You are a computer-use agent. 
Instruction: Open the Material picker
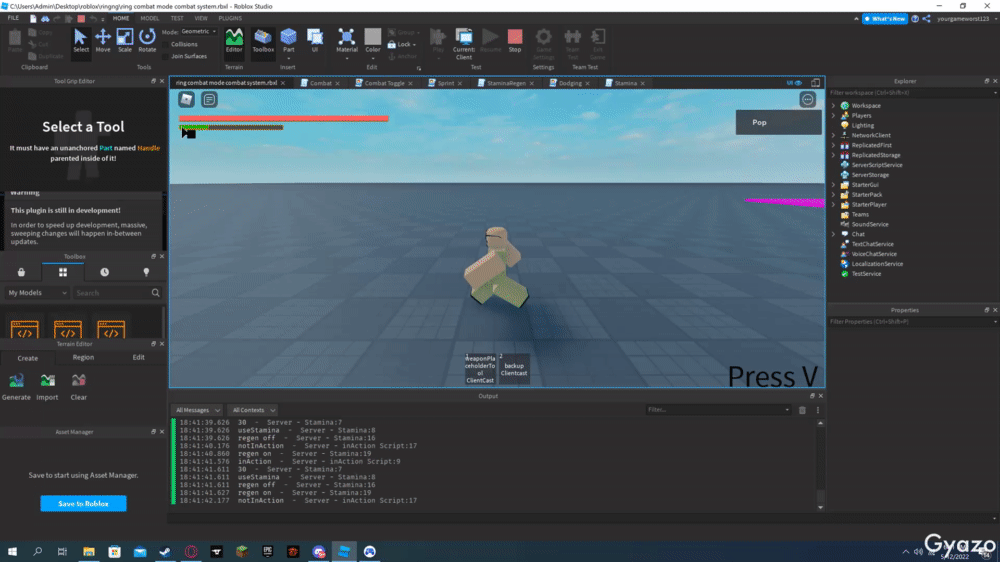tap(346, 42)
